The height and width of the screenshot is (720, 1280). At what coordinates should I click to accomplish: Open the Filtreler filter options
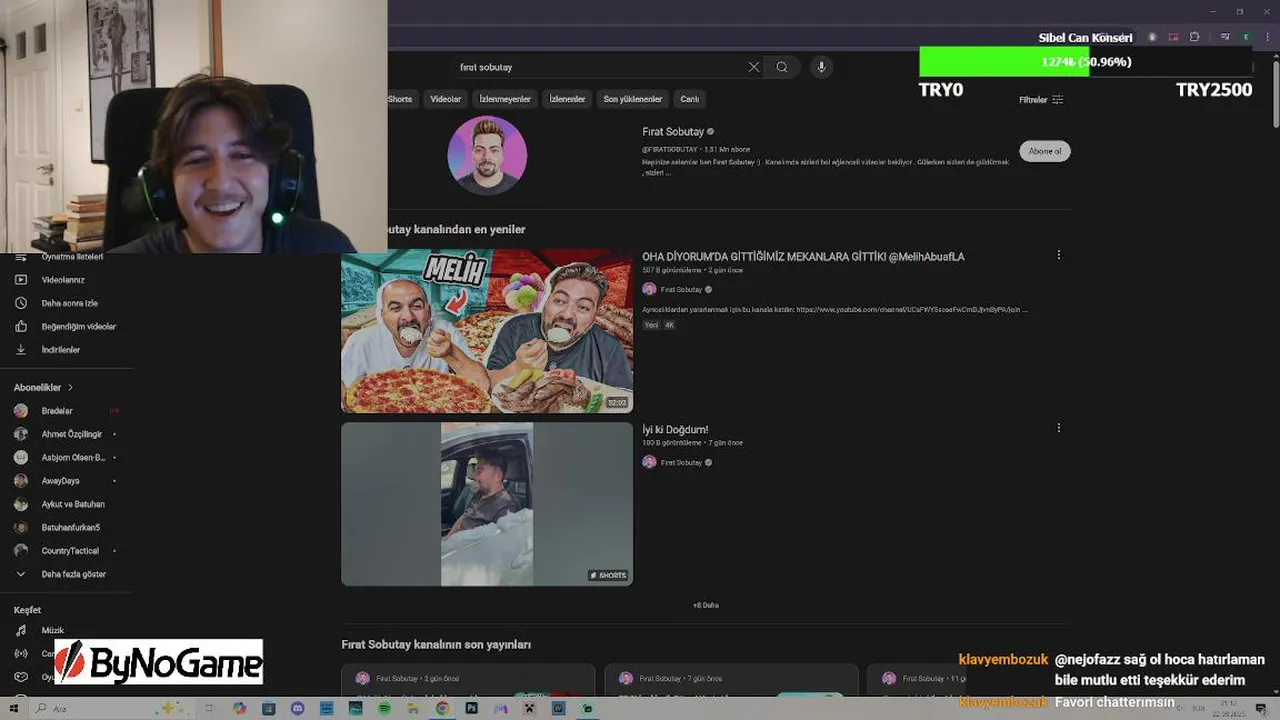(1041, 100)
